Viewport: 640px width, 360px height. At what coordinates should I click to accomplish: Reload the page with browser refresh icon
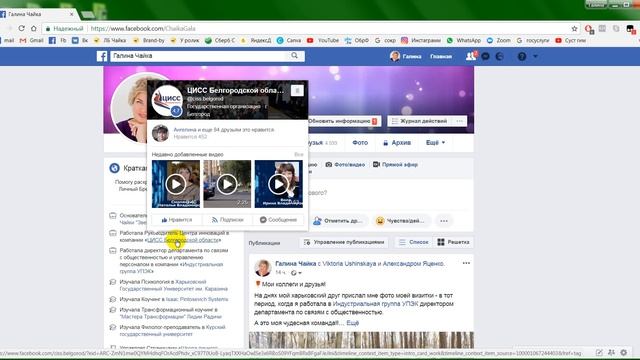[x=21, y=29]
